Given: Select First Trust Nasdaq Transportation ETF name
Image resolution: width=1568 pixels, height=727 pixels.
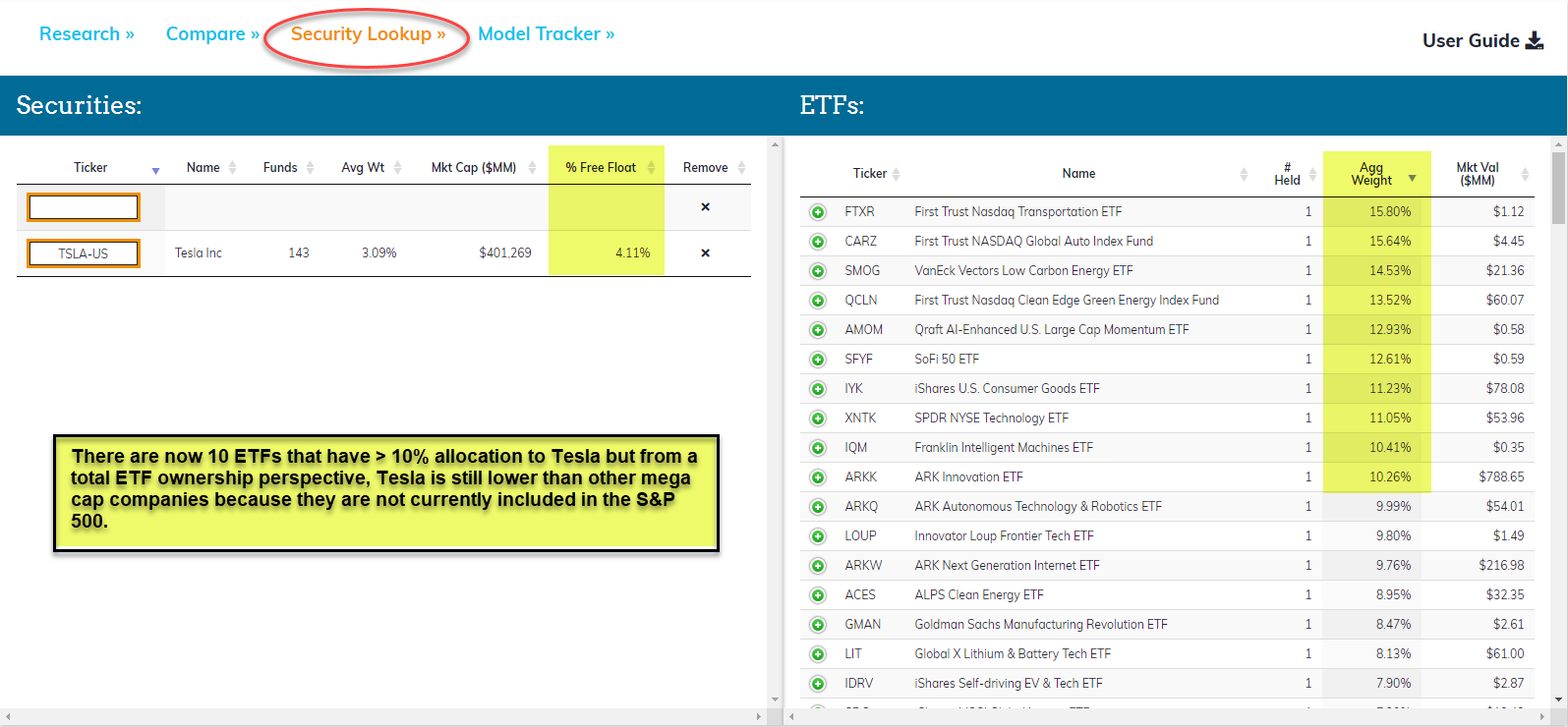Looking at the screenshot, I should [x=1017, y=212].
